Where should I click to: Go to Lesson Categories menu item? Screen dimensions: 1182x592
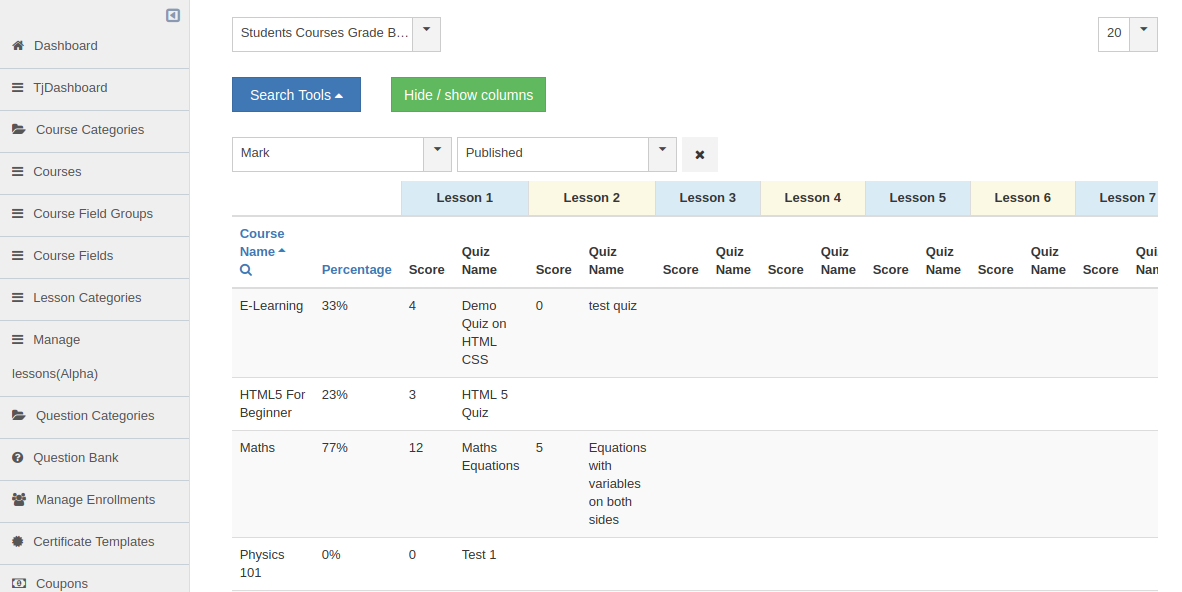point(87,298)
